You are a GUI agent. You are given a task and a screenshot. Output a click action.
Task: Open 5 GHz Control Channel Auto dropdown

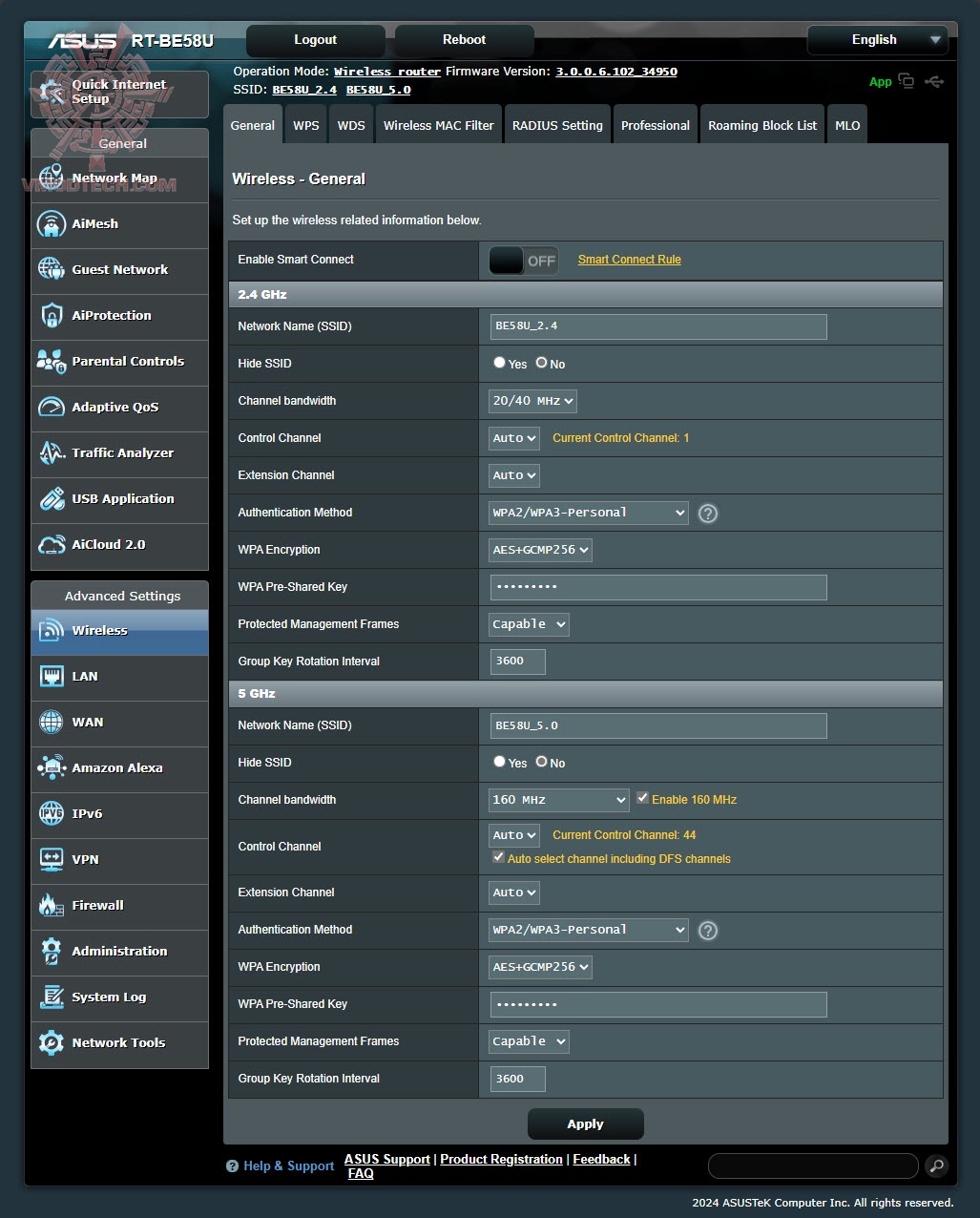point(514,835)
